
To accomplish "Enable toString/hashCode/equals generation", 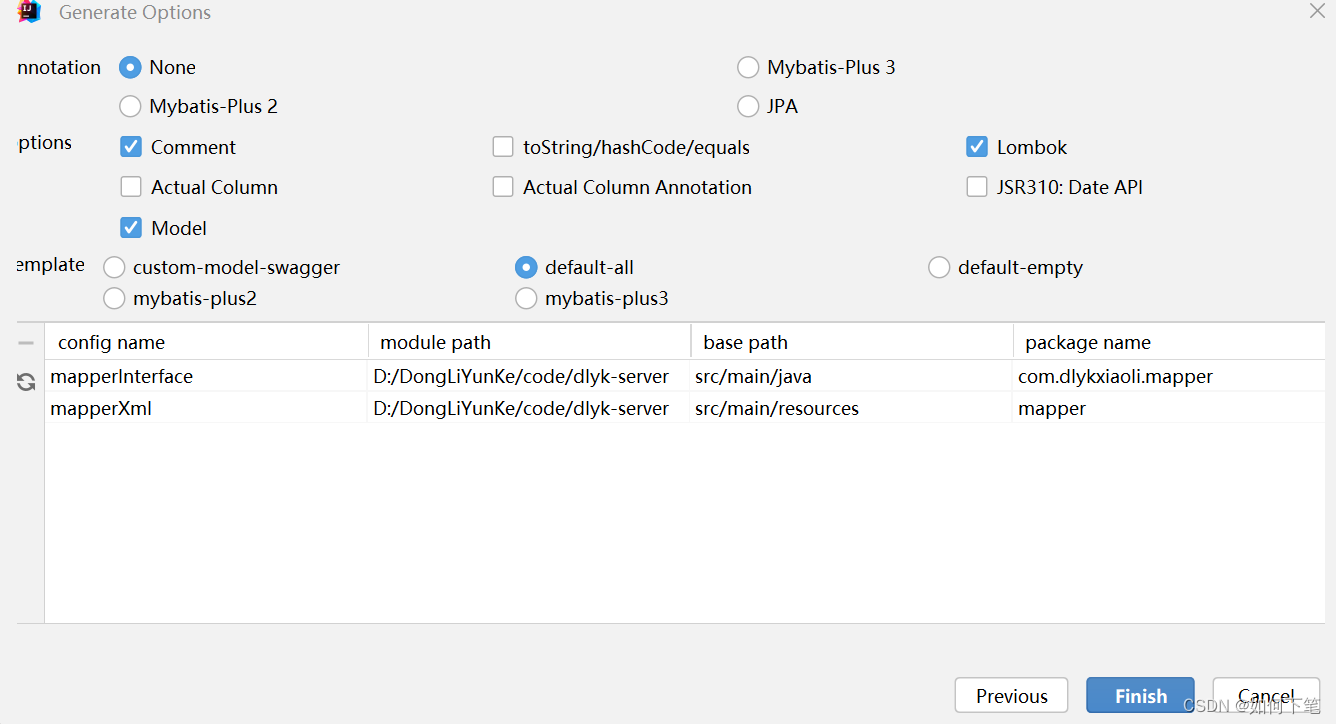I will point(503,146).
